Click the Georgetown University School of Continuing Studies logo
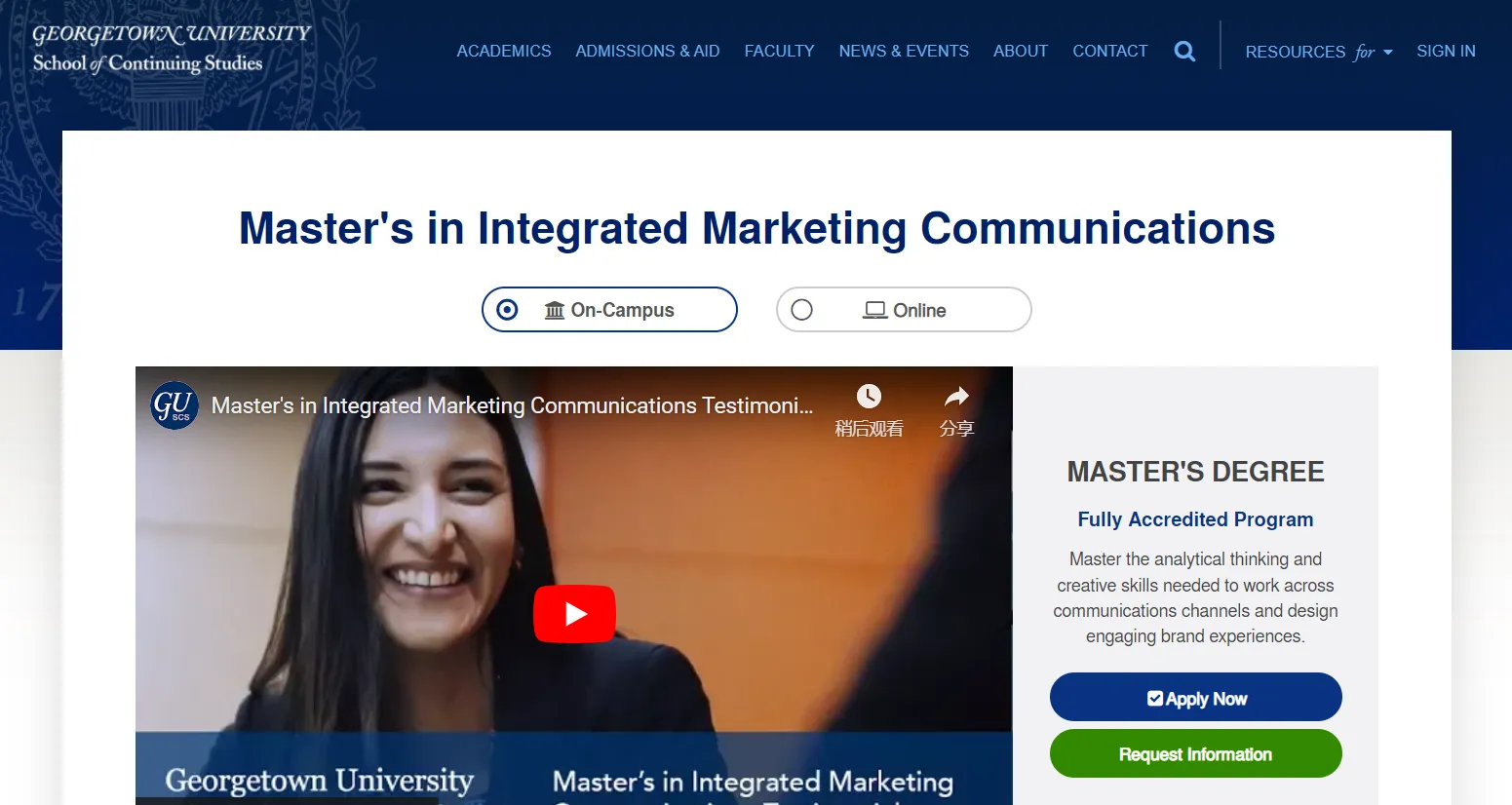The height and width of the screenshot is (805, 1512). click(x=172, y=49)
